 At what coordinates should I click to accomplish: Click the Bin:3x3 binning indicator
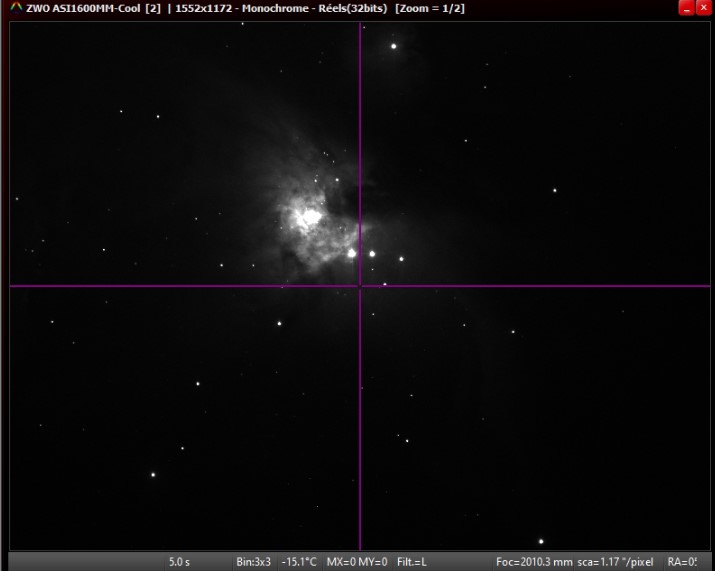253,562
